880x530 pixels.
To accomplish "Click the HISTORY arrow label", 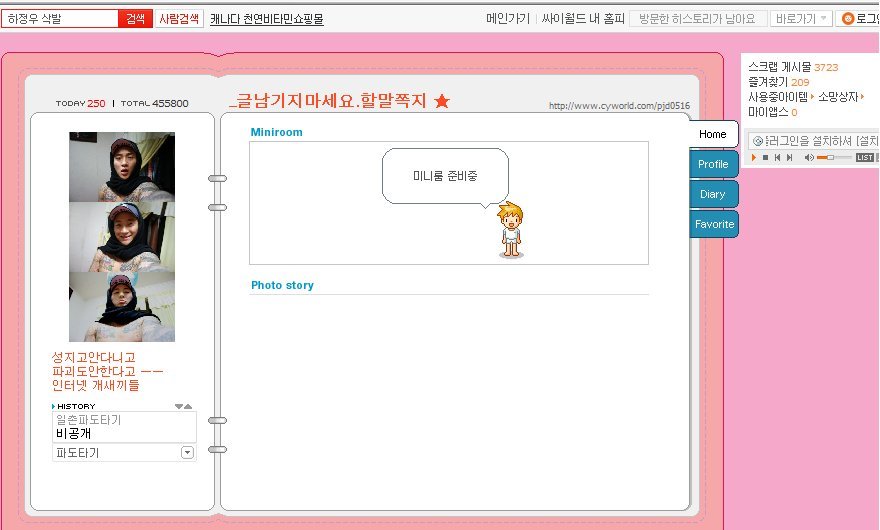I will [x=74, y=406].
